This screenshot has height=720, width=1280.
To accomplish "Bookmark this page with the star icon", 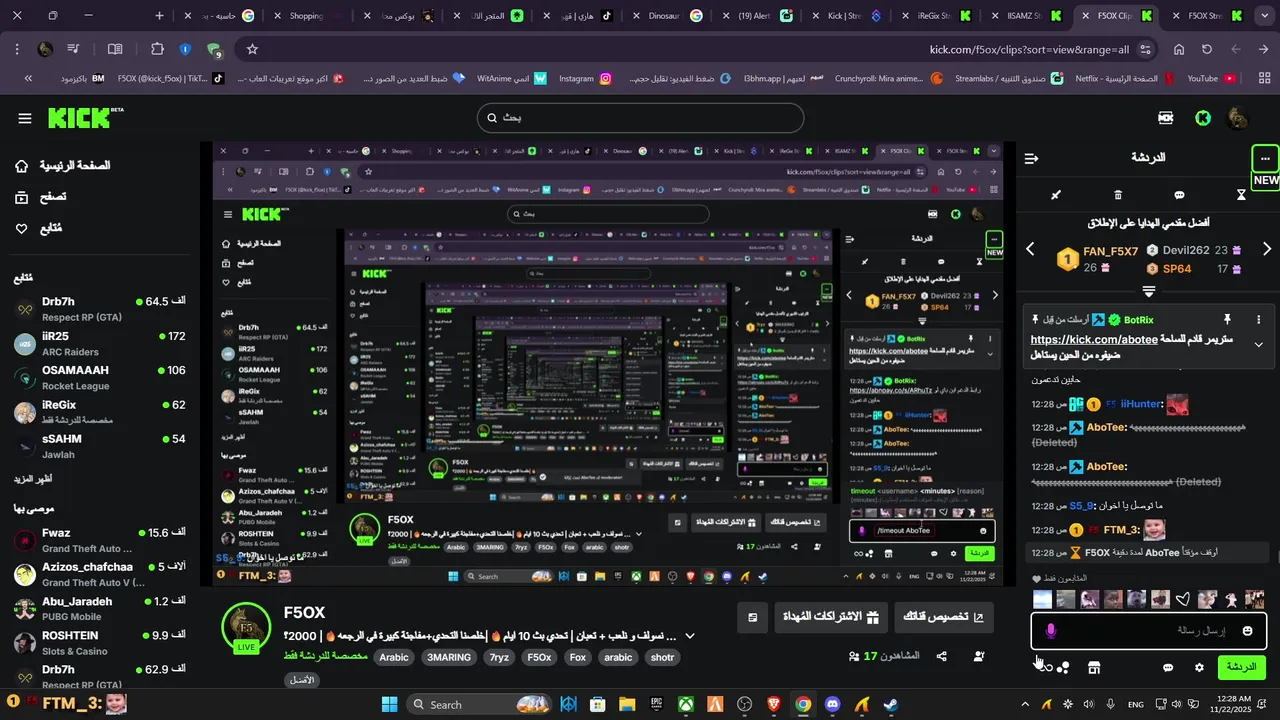I will point(252,49).
